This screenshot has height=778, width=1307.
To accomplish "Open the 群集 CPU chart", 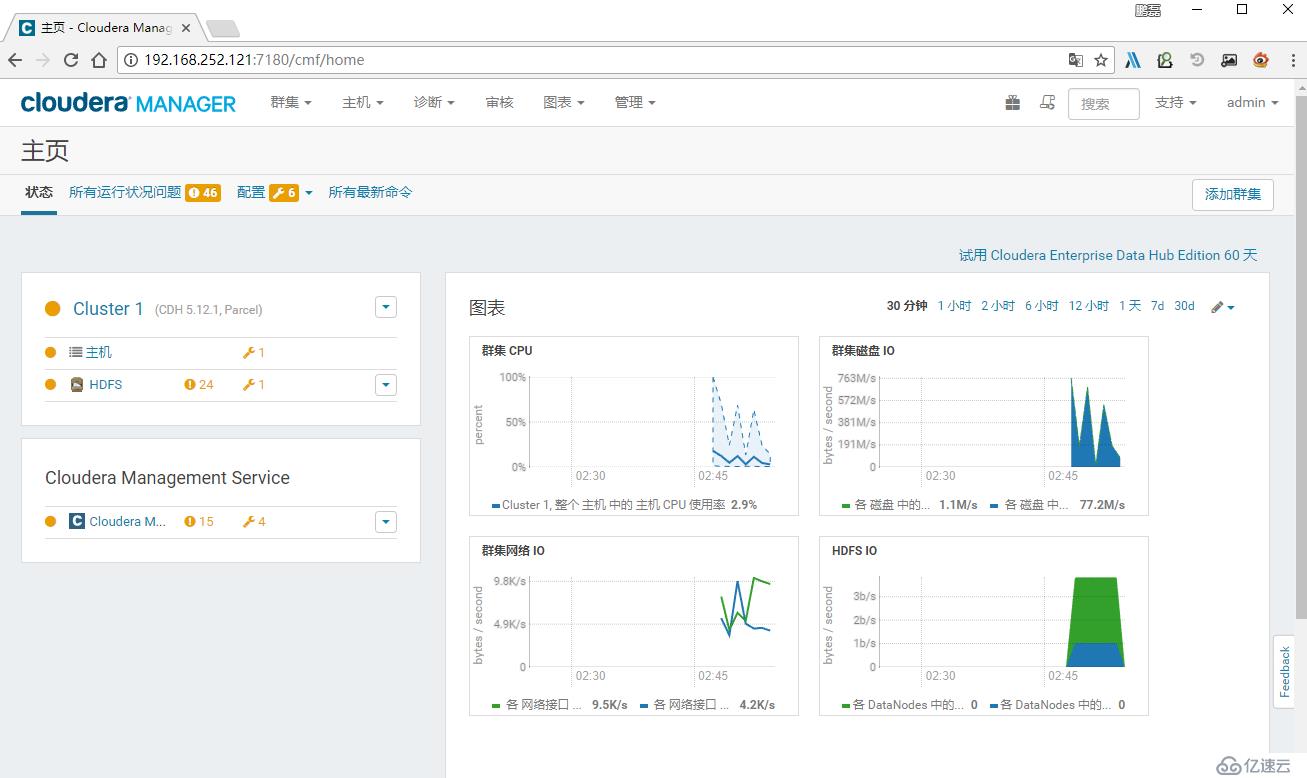I will [634, 426].
